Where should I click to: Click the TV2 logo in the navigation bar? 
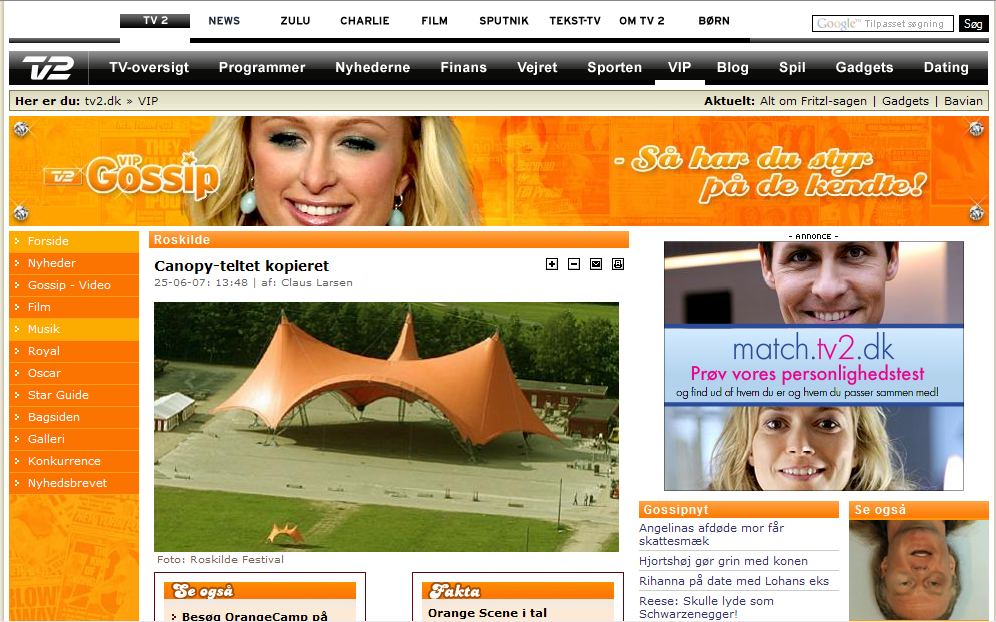(48, 68)
